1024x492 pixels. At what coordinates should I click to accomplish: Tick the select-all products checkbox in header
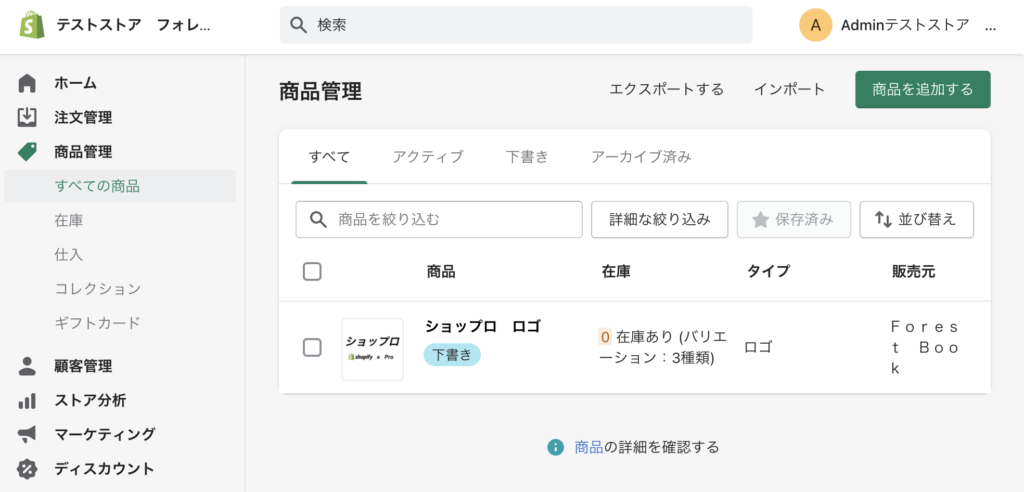312,272
